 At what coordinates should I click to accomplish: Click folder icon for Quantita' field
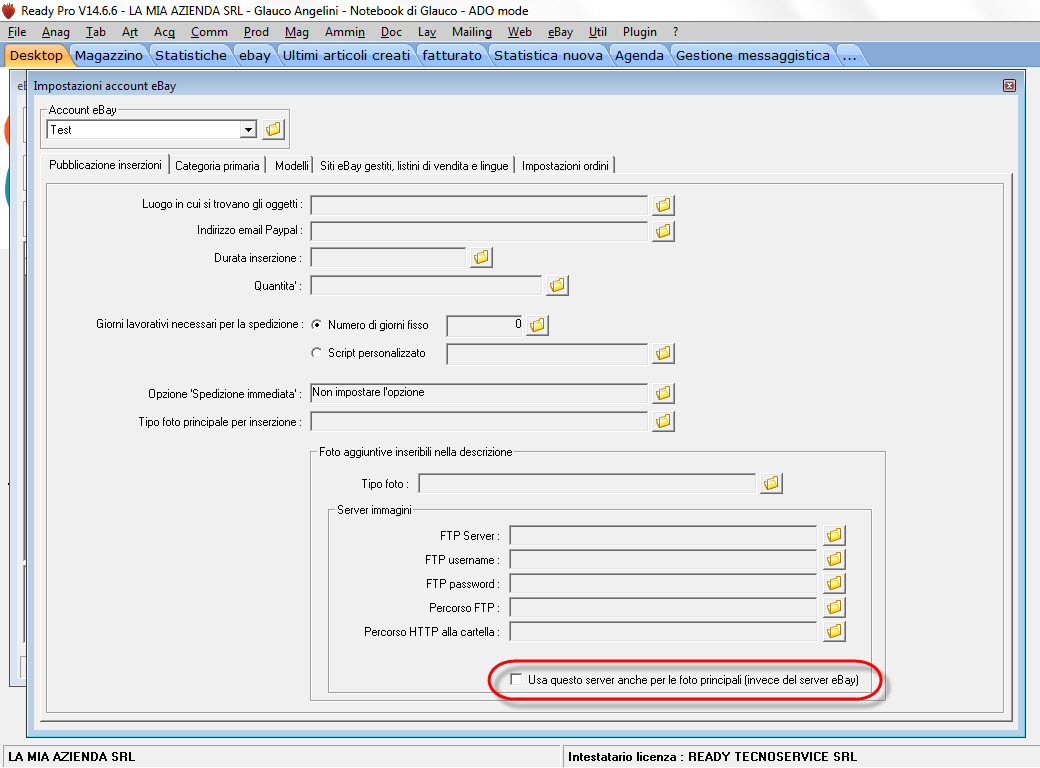pyautogui.click(x=557, y=285)
